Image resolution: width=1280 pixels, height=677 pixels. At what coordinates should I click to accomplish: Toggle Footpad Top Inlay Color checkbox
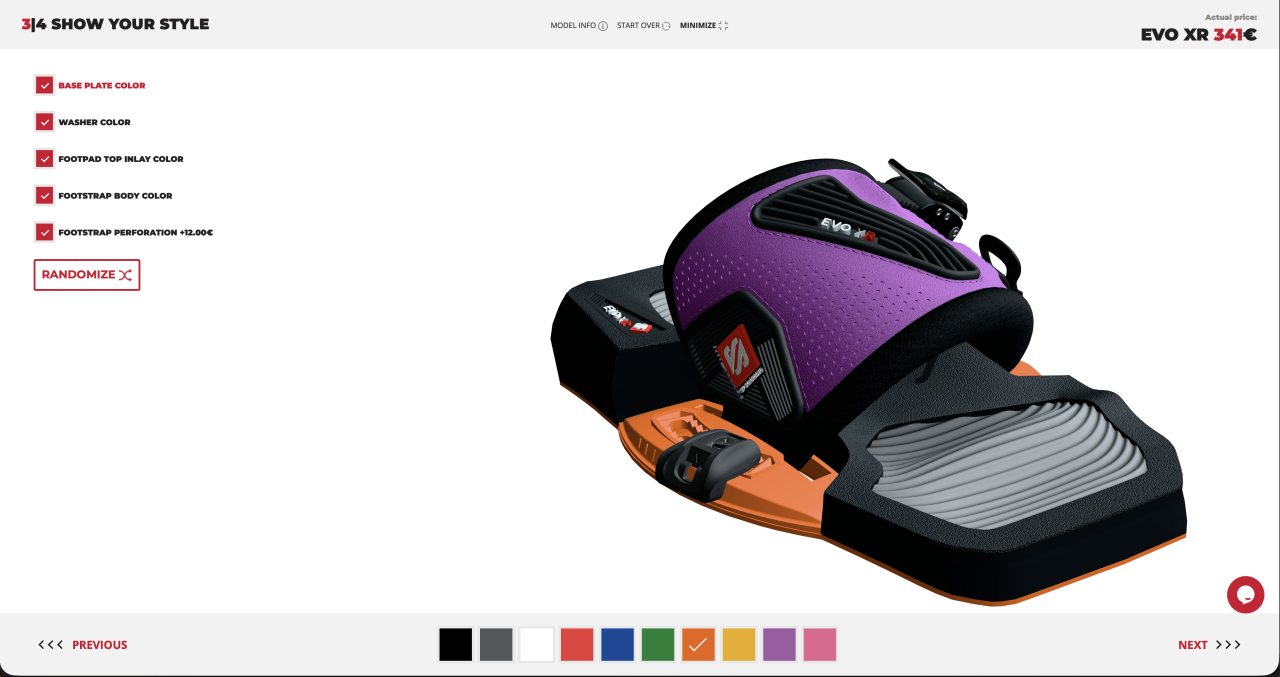pos(44,159)
